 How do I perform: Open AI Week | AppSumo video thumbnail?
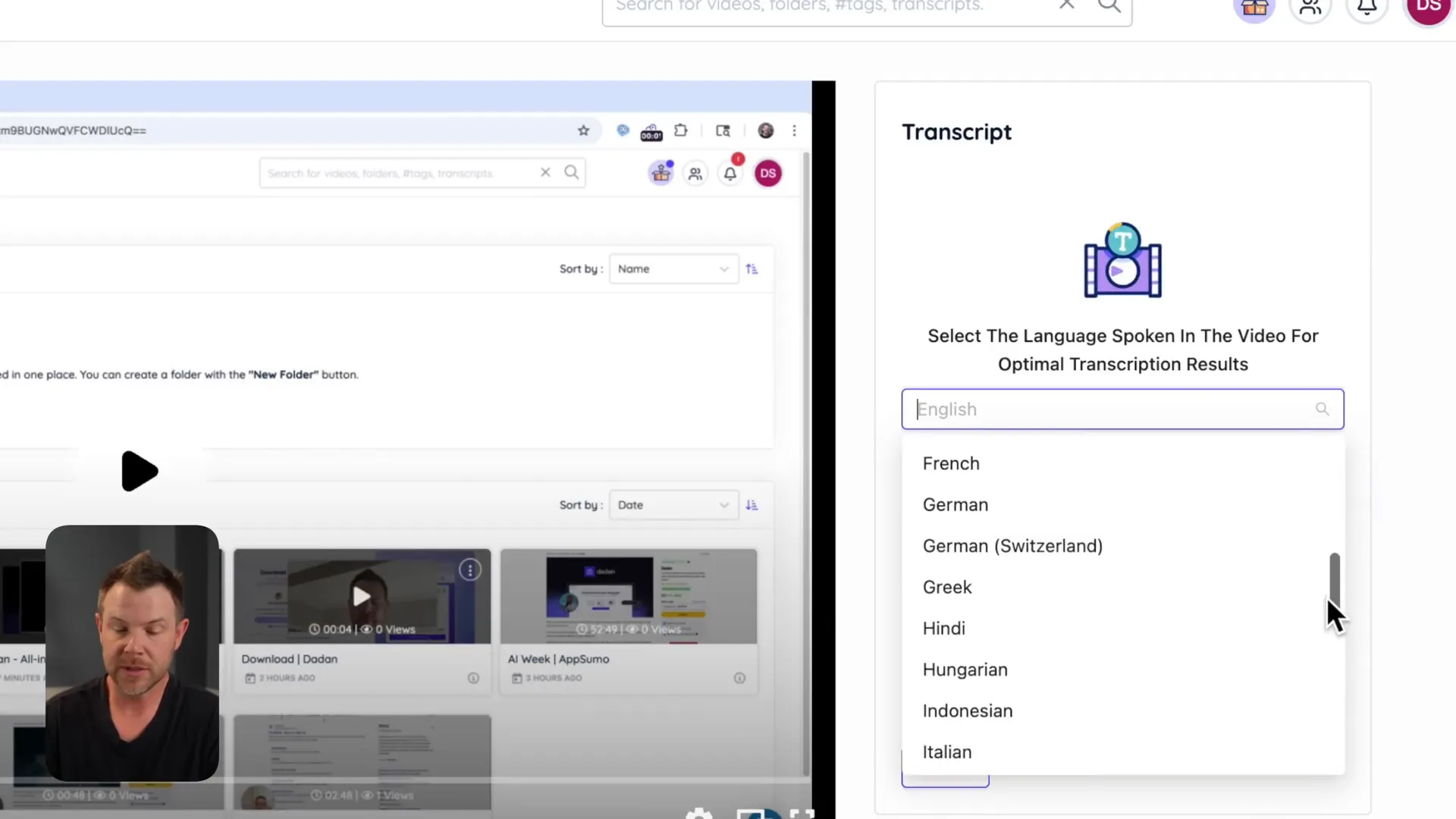point(629,596)
